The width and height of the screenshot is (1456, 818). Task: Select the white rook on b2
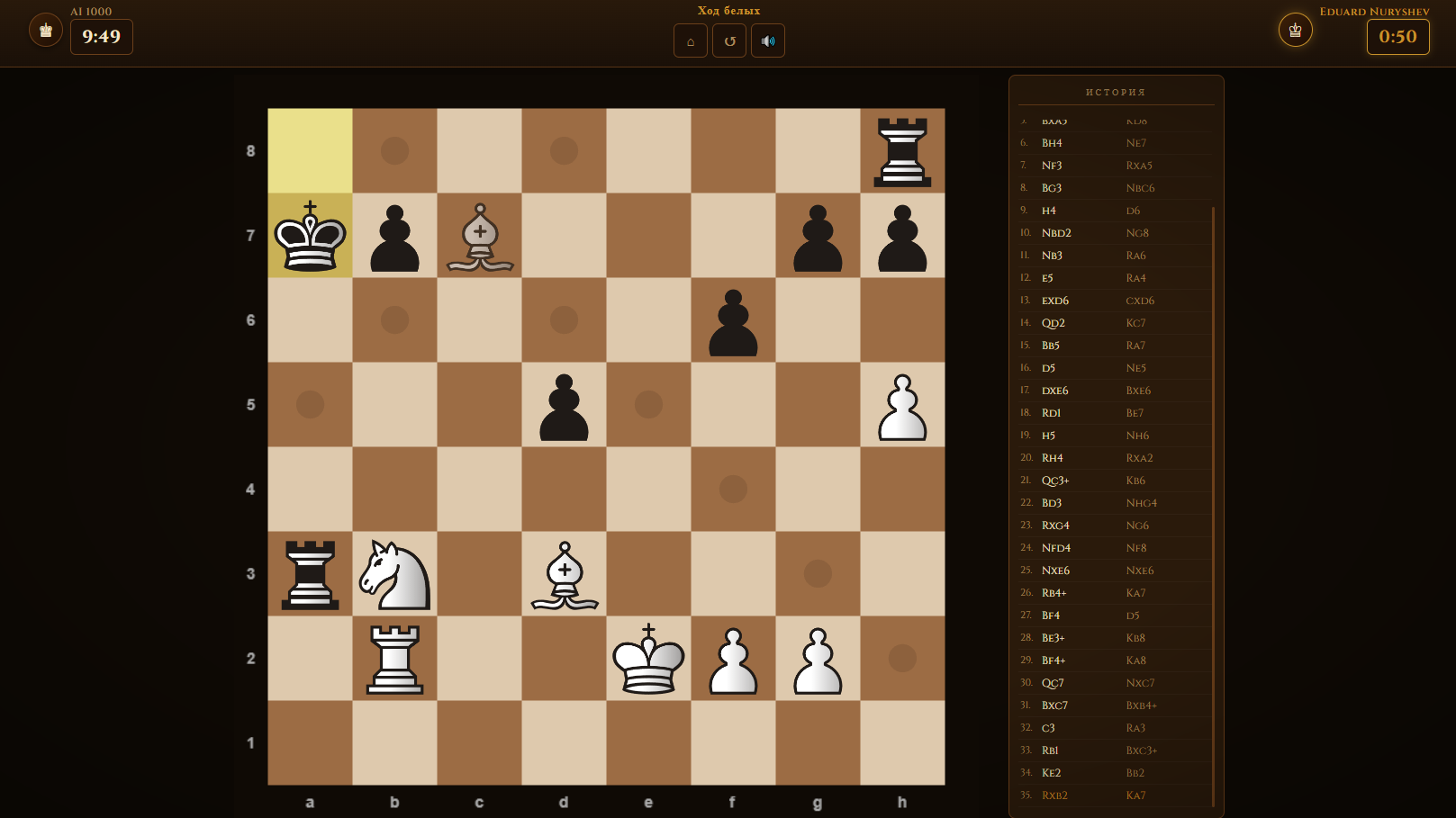[x=395, y=659]
